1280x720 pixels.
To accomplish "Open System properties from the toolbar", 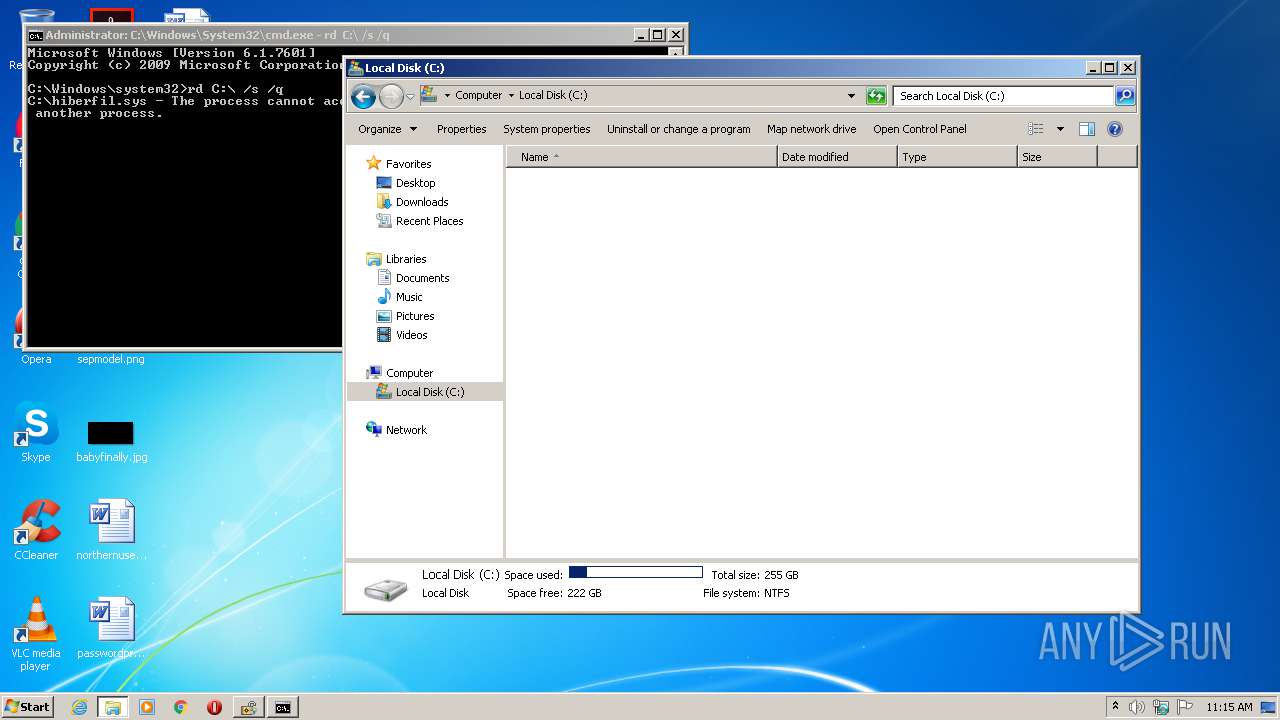I will 547,129.
